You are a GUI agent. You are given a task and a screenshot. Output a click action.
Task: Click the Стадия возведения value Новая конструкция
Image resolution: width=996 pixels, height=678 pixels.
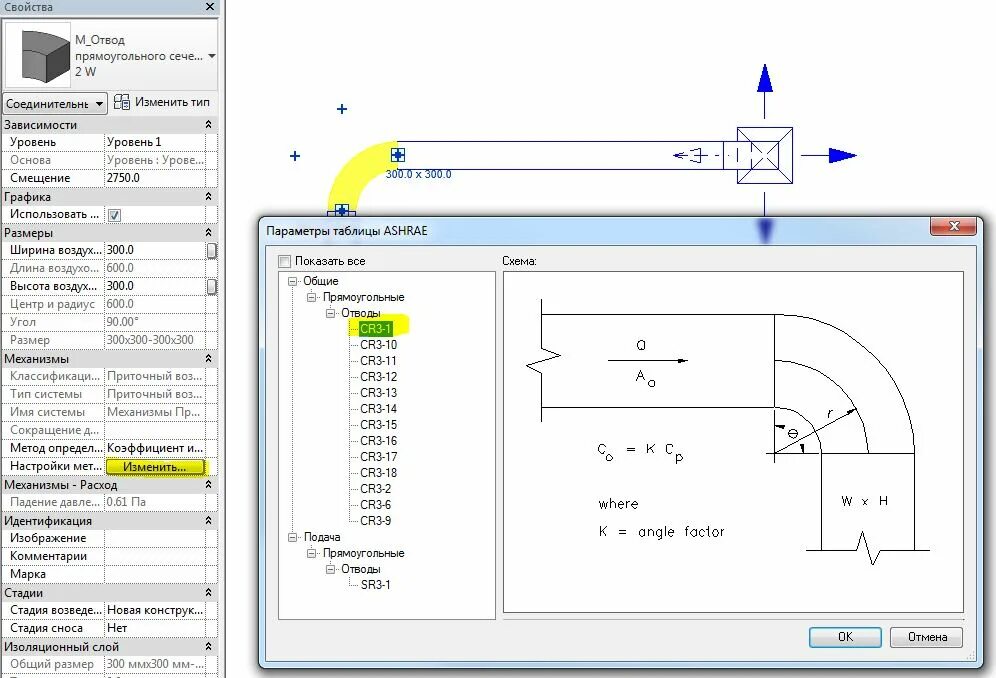pos(154,610)
